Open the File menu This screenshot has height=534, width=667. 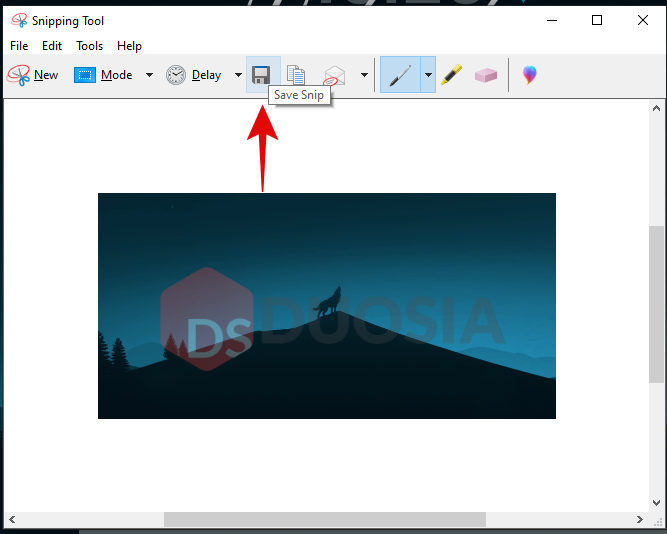tap(19, 46)
